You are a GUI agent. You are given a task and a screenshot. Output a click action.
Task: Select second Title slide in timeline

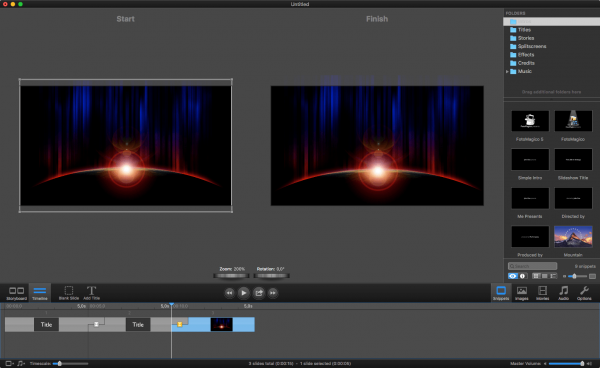(138, 325)
